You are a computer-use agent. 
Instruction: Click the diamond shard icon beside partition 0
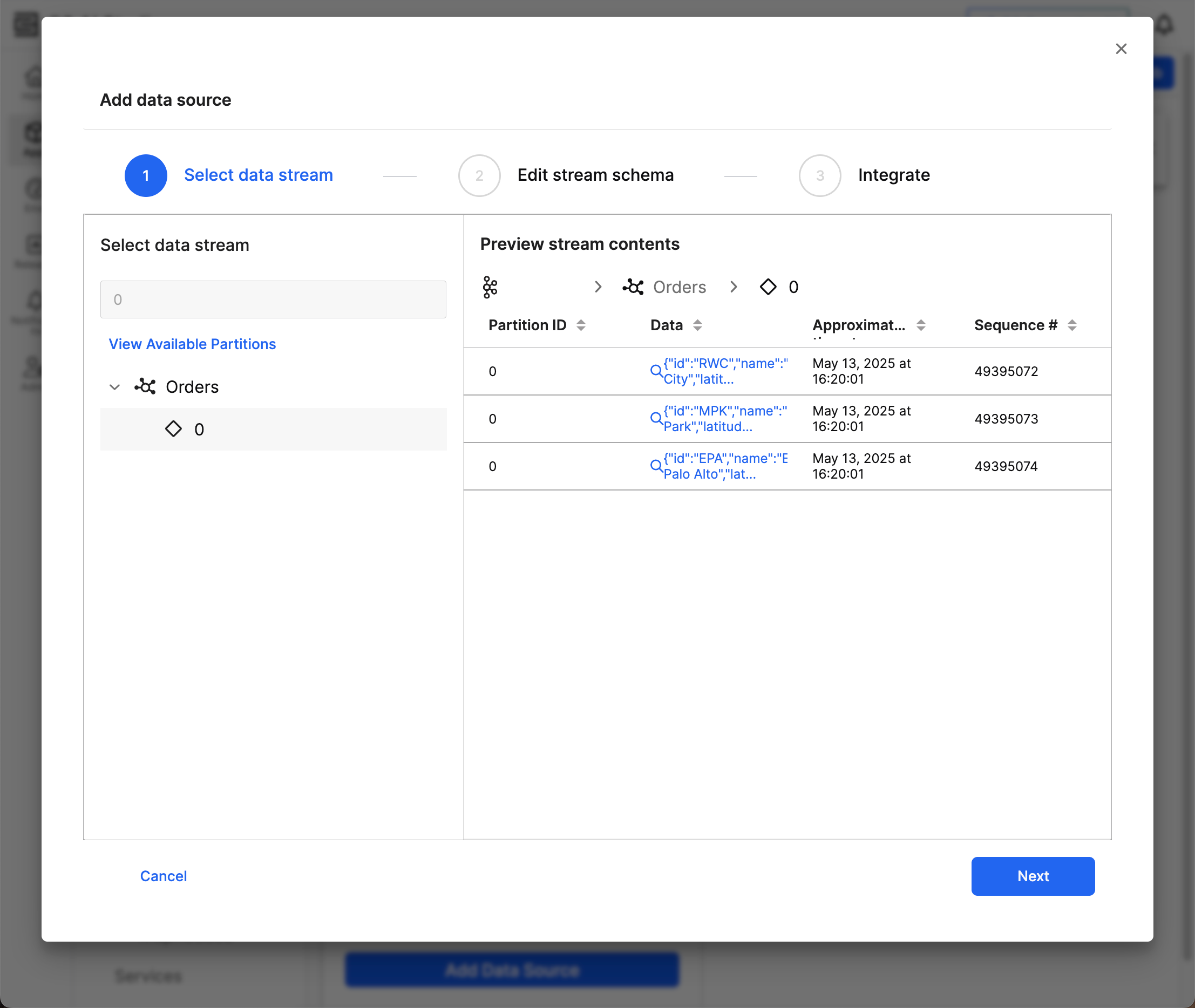point(173,428)
